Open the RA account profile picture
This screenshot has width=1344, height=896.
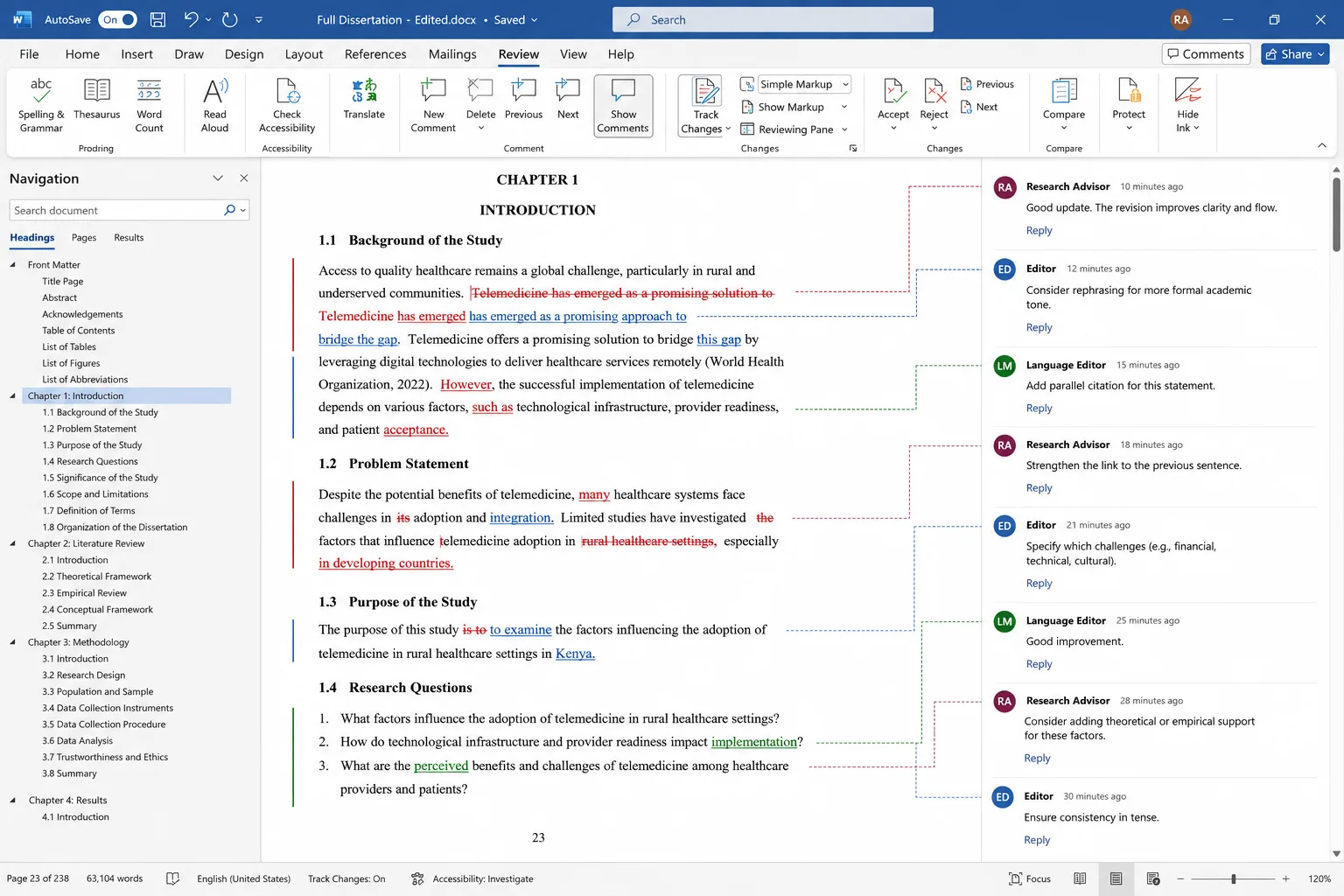tap(1181, 19)
